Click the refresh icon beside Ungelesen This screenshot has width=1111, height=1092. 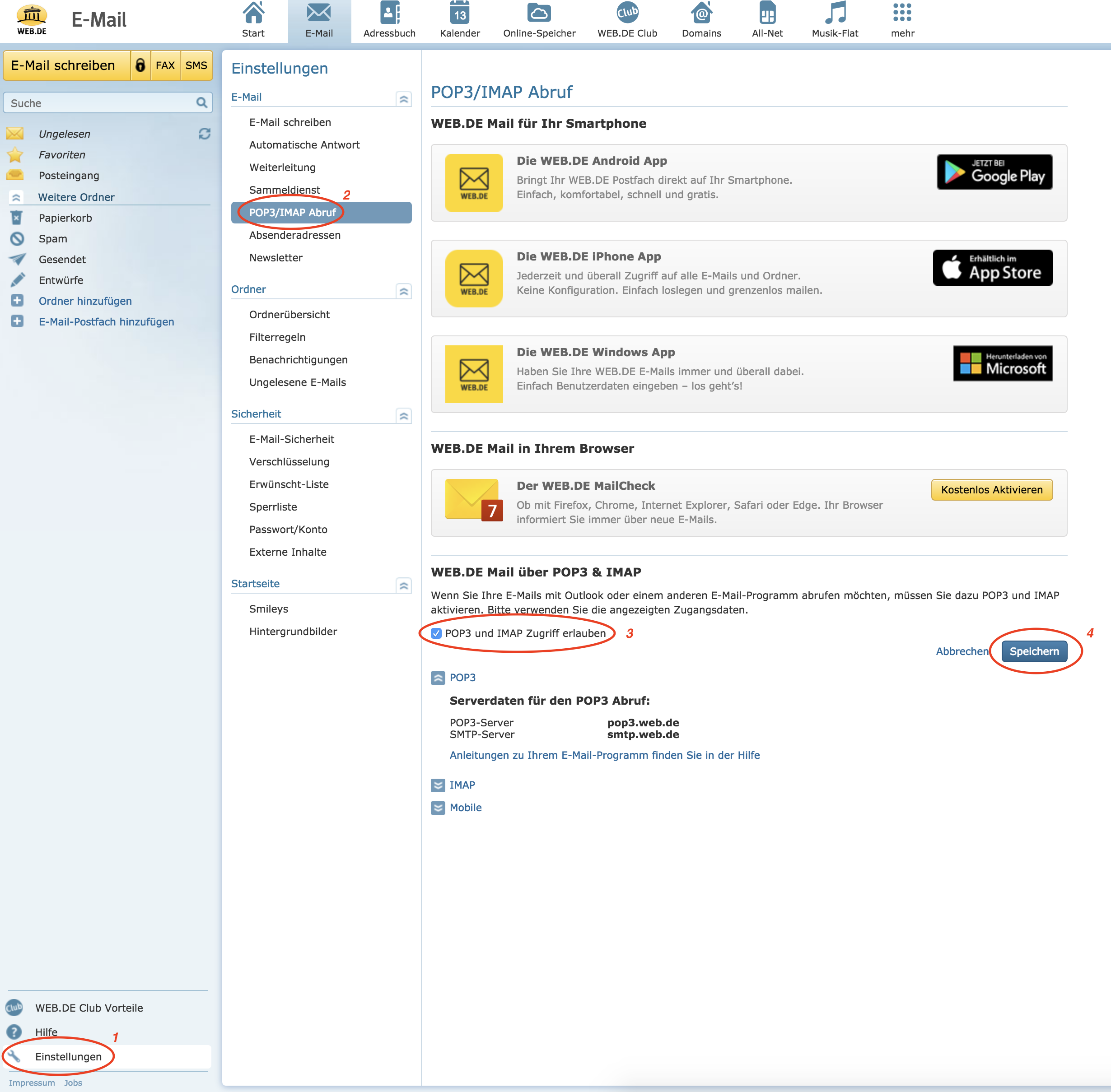[204, 134]
